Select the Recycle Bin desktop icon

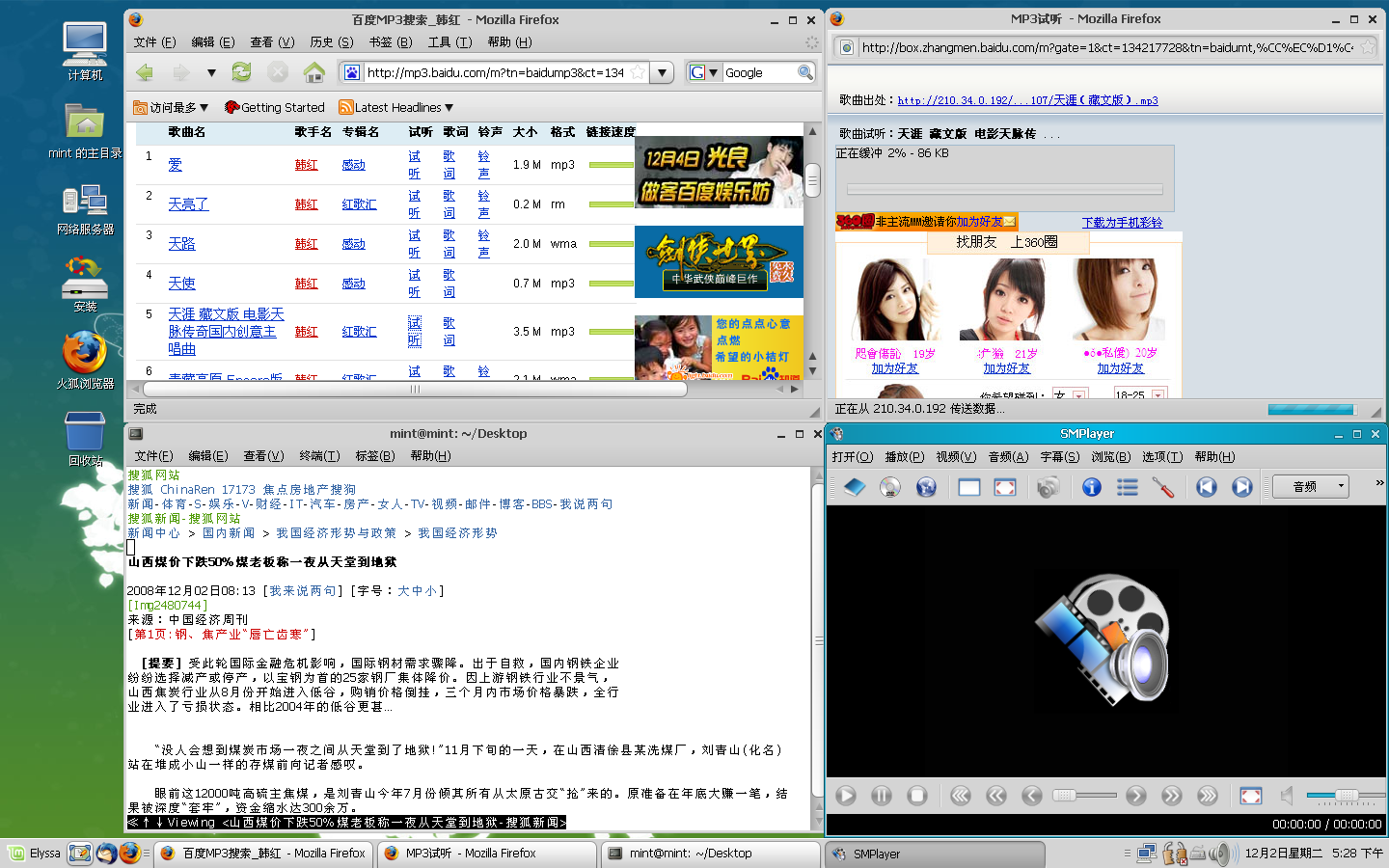point(85,439)
